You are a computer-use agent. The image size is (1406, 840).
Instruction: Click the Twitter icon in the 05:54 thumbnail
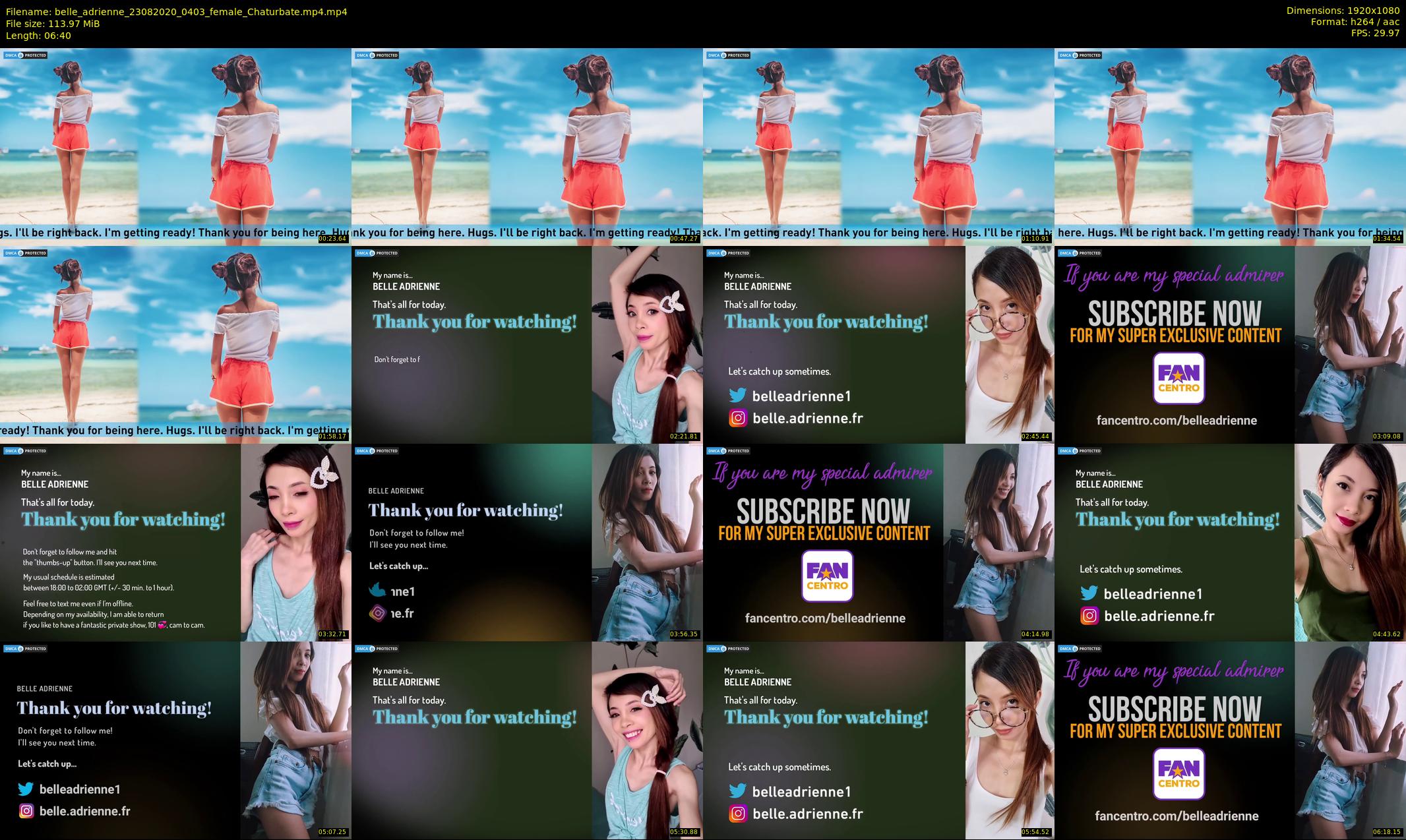[737, 791]
